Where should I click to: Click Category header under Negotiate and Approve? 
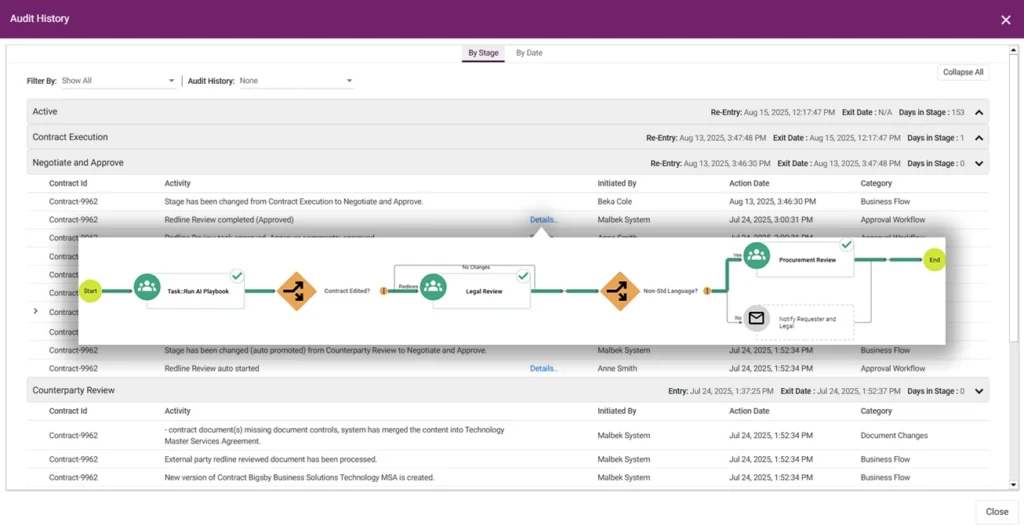coord(876,183)
